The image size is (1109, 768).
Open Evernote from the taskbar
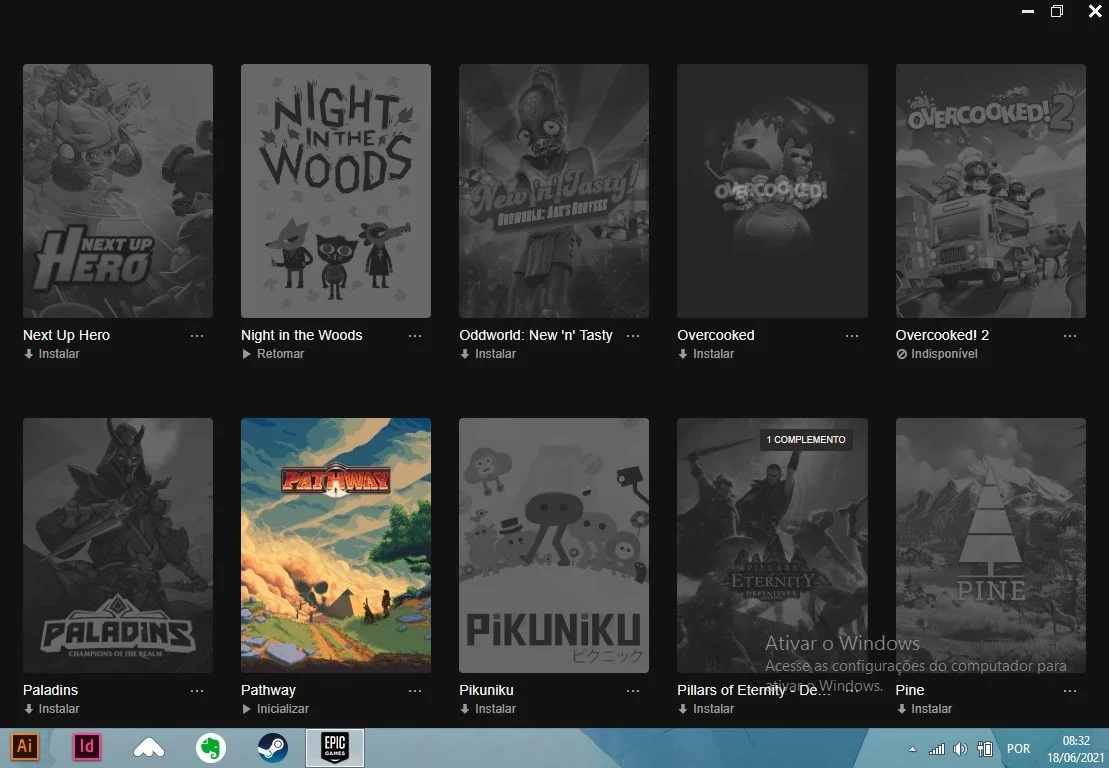coord(211,747)
